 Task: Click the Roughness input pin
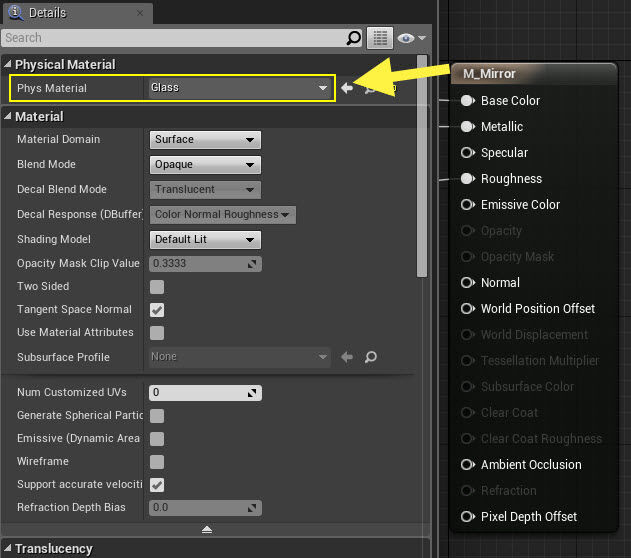click(x=467, y=179)
